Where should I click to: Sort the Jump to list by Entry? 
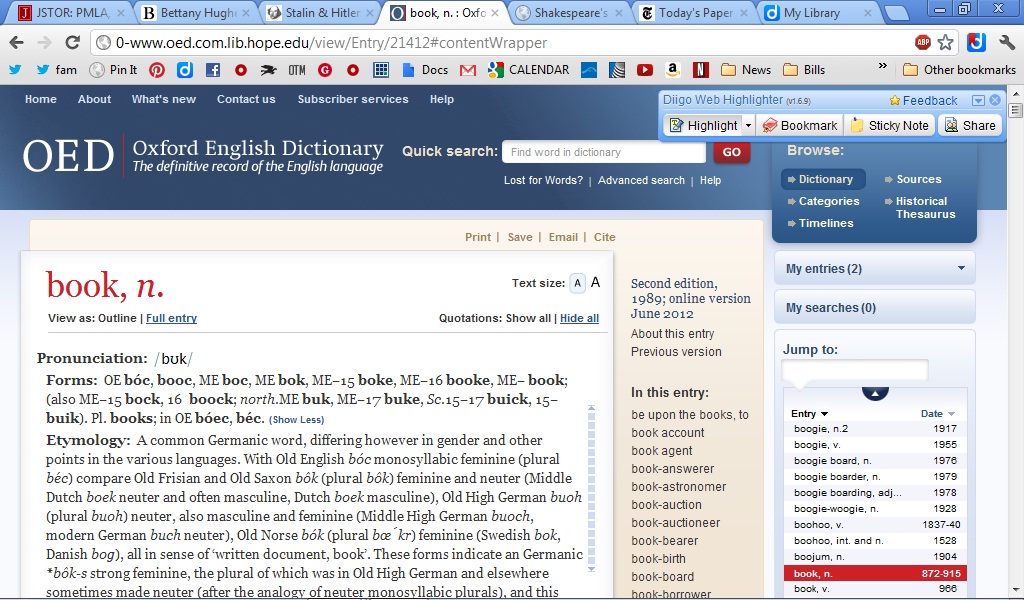(809, 414)
